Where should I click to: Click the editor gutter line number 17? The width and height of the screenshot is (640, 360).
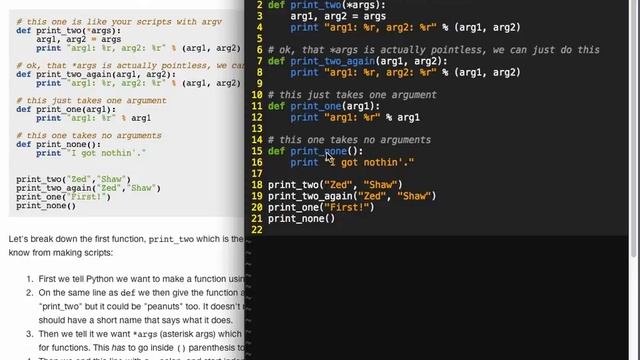pos(257,173)
